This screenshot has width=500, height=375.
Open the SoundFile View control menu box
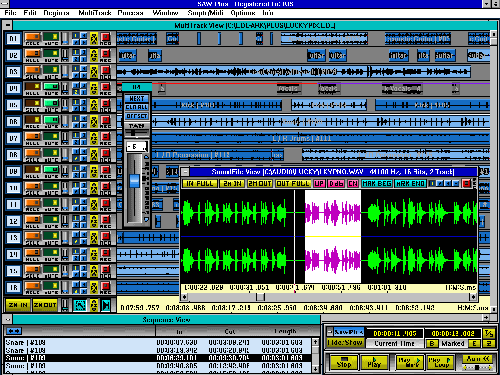click(x=185, y=172)
